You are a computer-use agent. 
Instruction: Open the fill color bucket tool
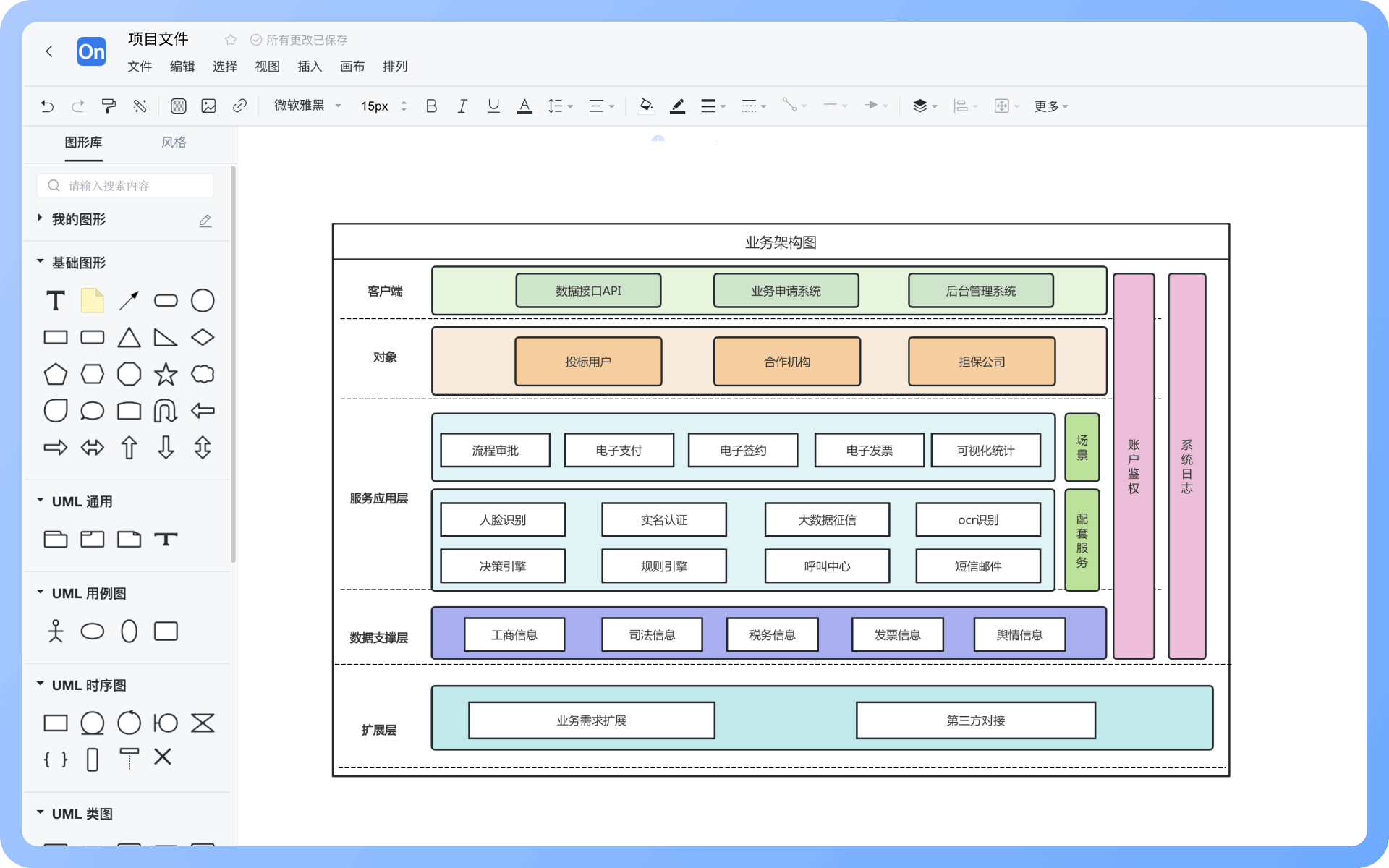646,106
